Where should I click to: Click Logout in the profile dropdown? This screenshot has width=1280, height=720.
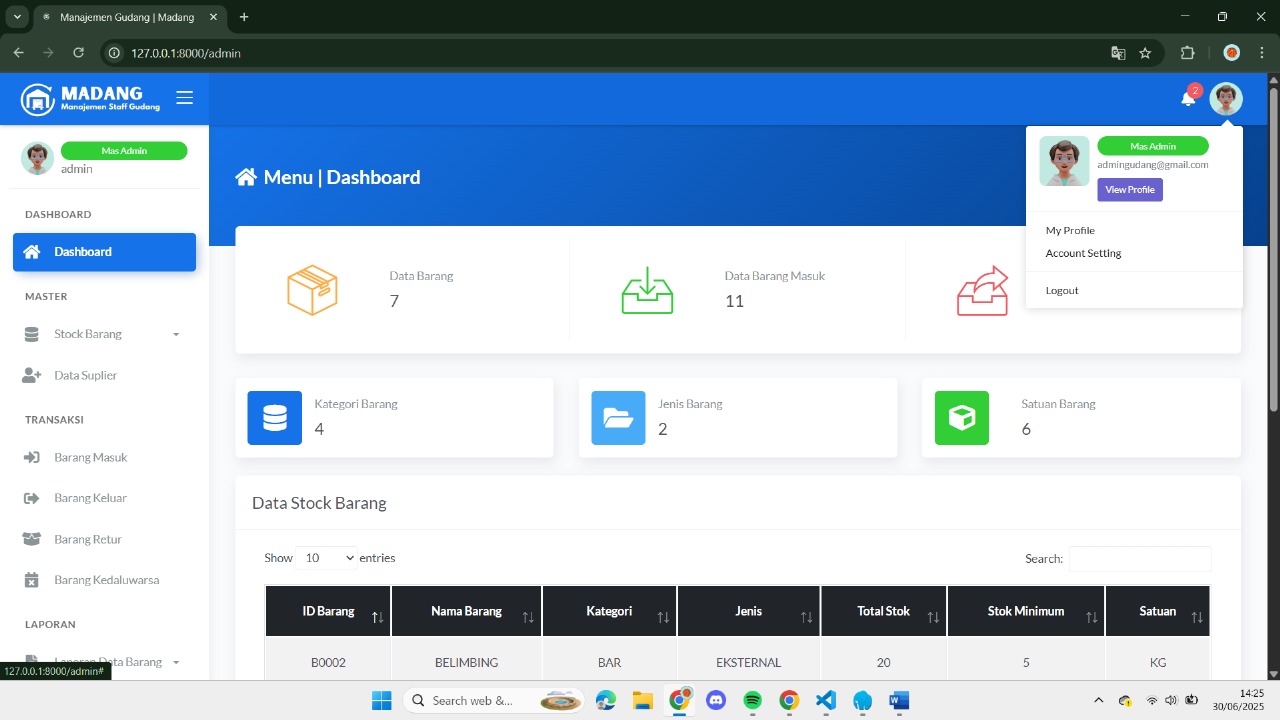pyautogui.click(x=1062, y=290)
